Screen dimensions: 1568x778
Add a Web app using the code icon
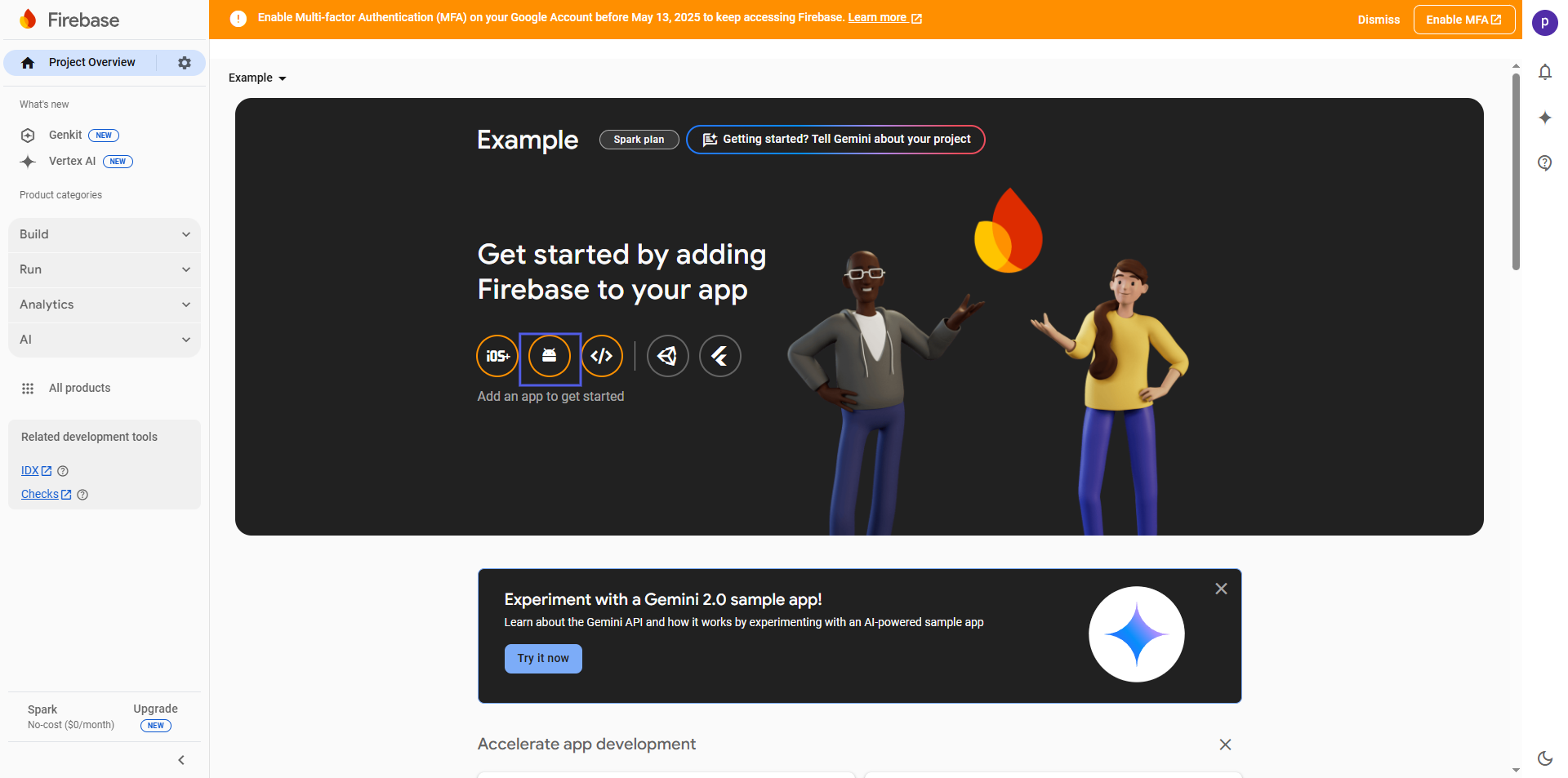(602, 356)
